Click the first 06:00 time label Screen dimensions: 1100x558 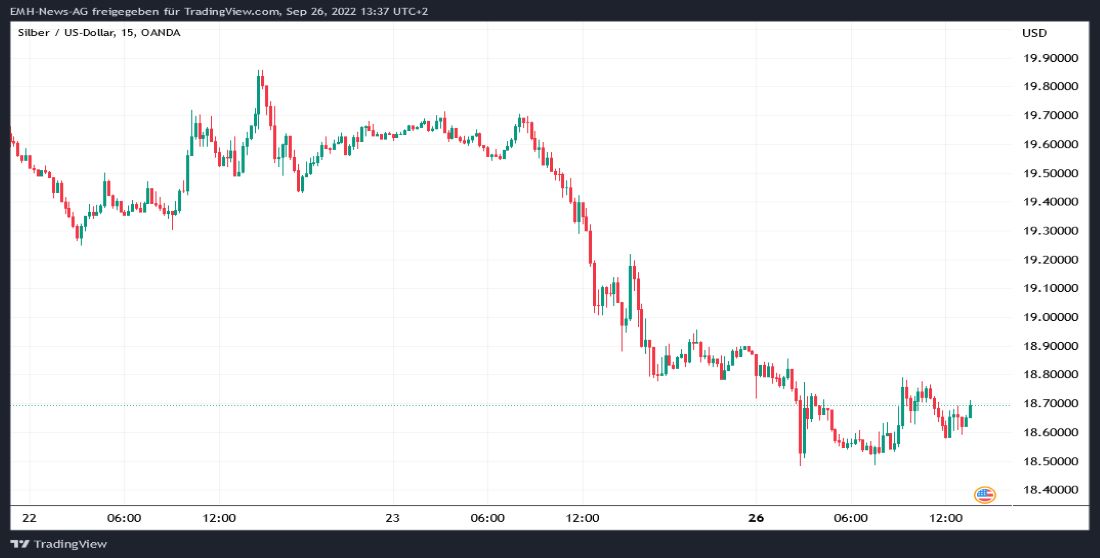tap(124, 518)
